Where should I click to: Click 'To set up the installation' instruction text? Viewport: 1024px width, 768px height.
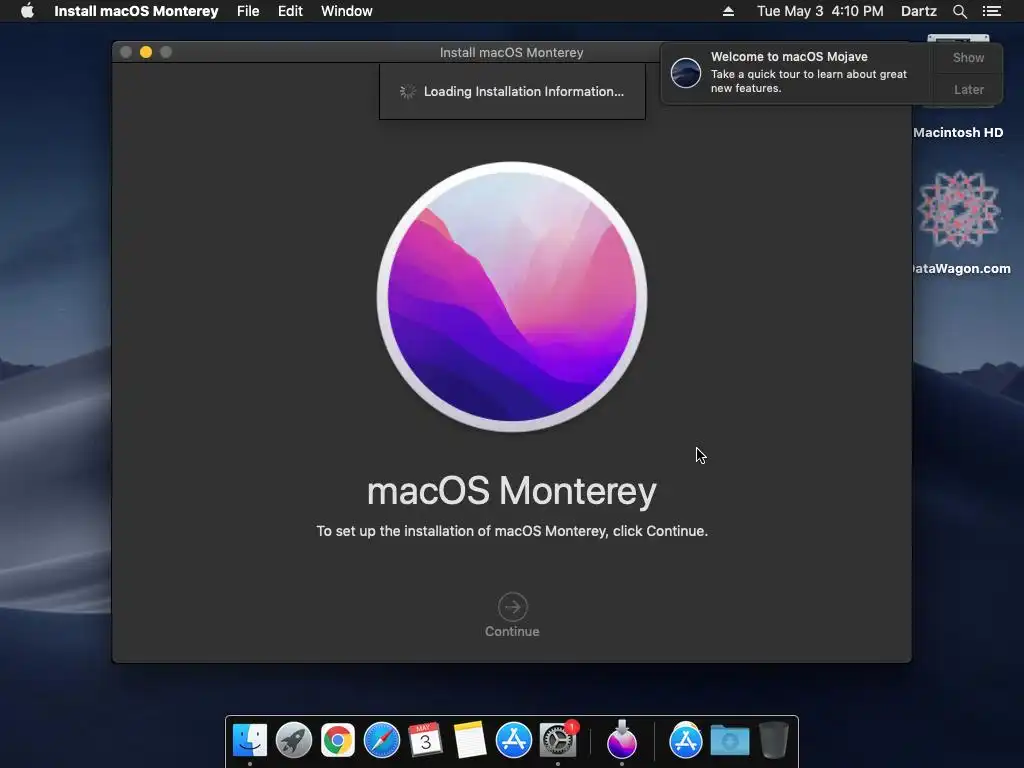(x=512, y=531)
